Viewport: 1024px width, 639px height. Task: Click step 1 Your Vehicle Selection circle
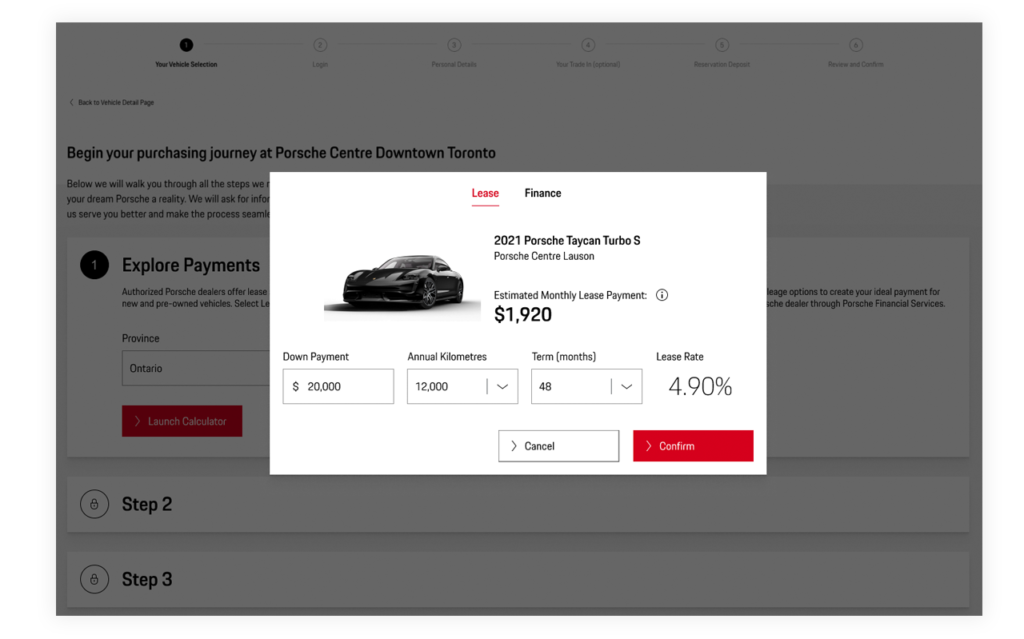pyautogui.click(x=186, y=45)
